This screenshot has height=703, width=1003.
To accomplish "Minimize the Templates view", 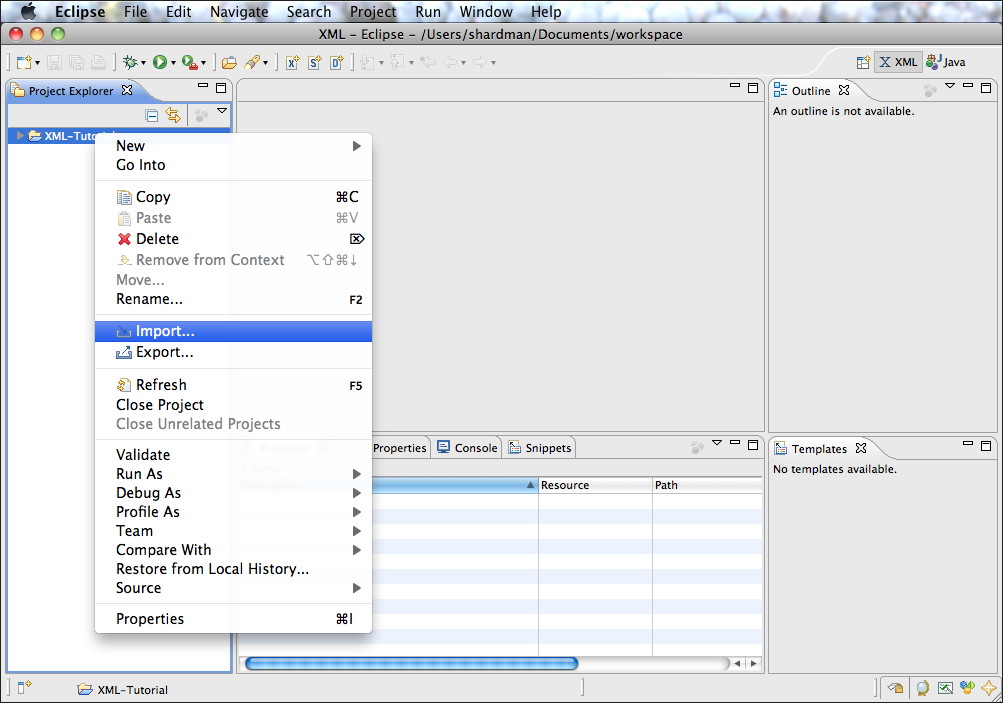I will (x=968, y=443).
